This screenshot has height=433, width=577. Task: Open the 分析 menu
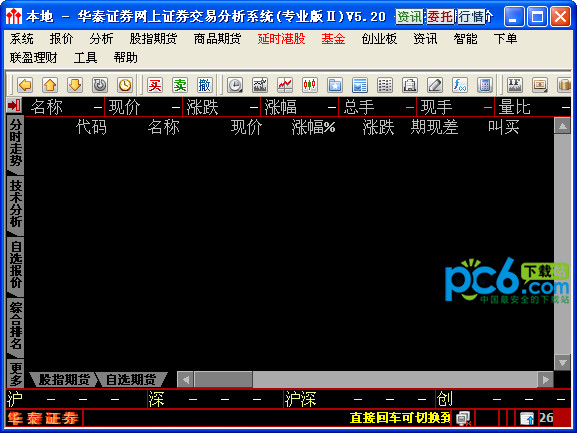101,39
